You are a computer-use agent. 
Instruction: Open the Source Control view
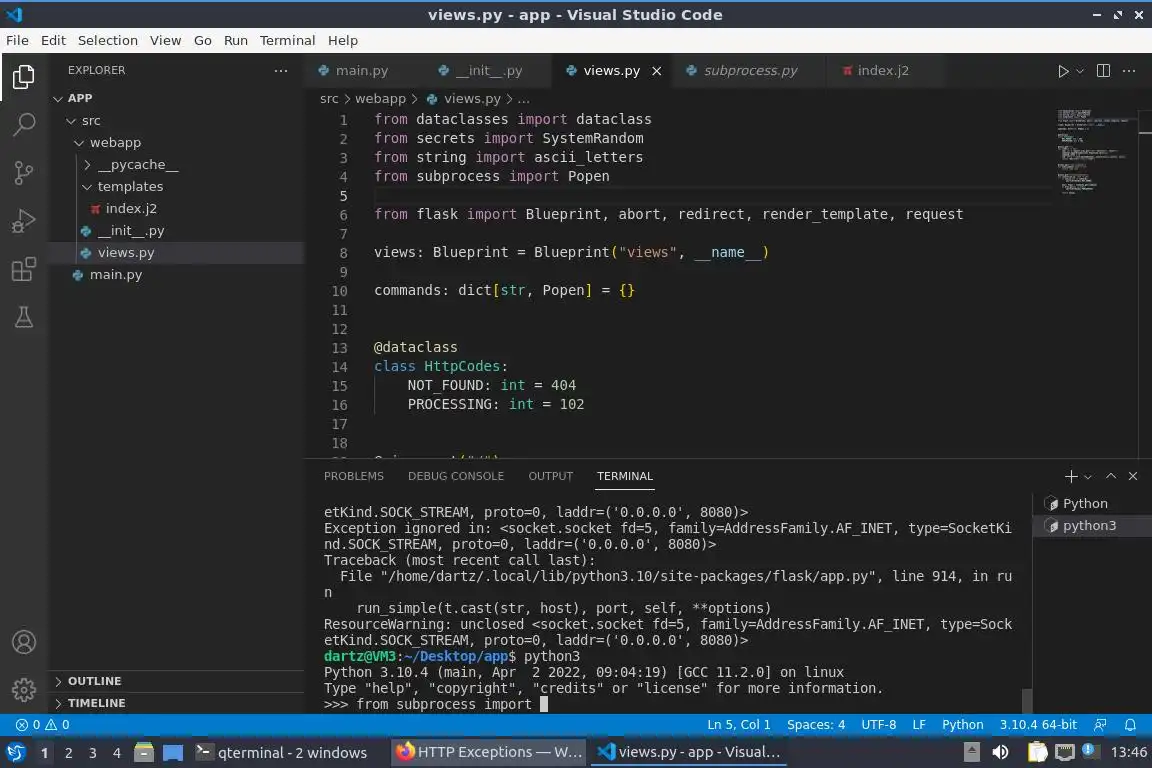tap(24, 173)
